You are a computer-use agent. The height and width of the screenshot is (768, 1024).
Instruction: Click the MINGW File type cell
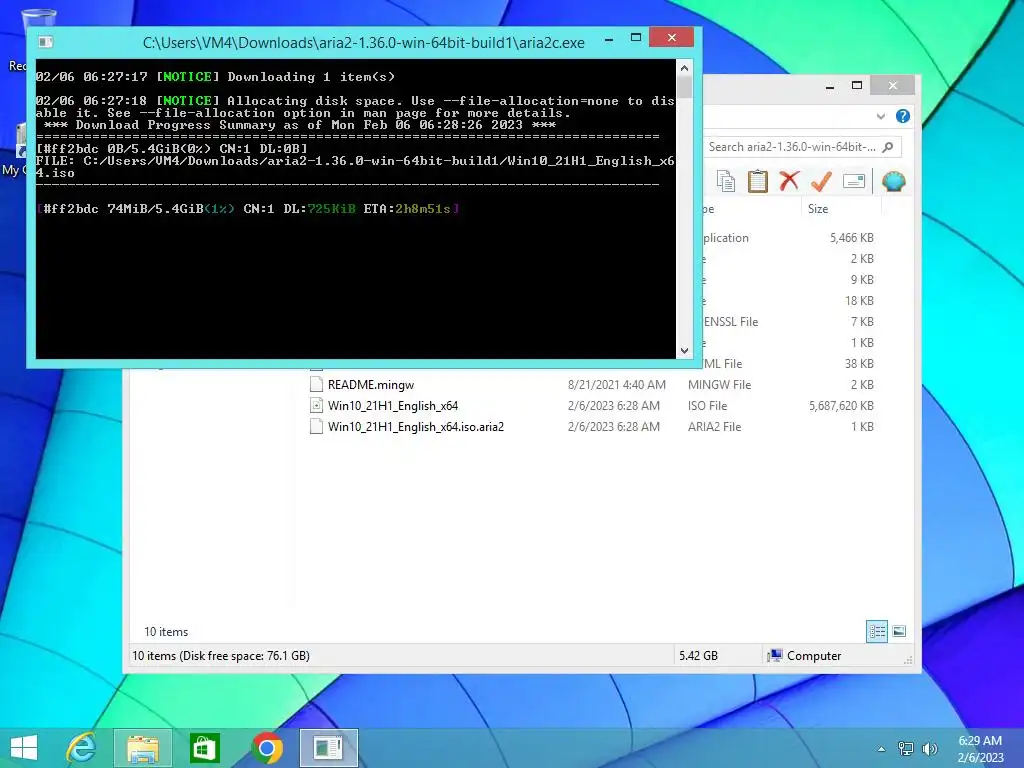720,385
